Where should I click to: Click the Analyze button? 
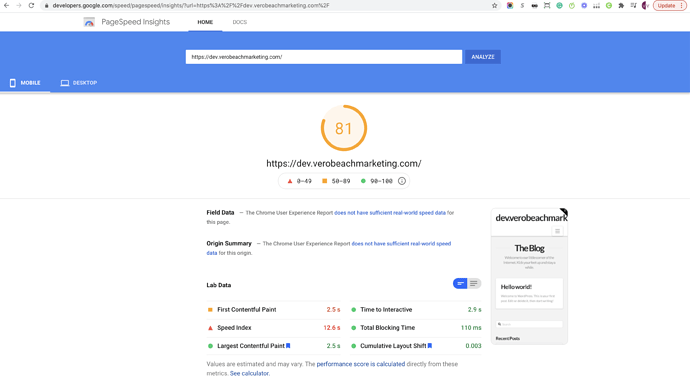[x=483, y=57]
